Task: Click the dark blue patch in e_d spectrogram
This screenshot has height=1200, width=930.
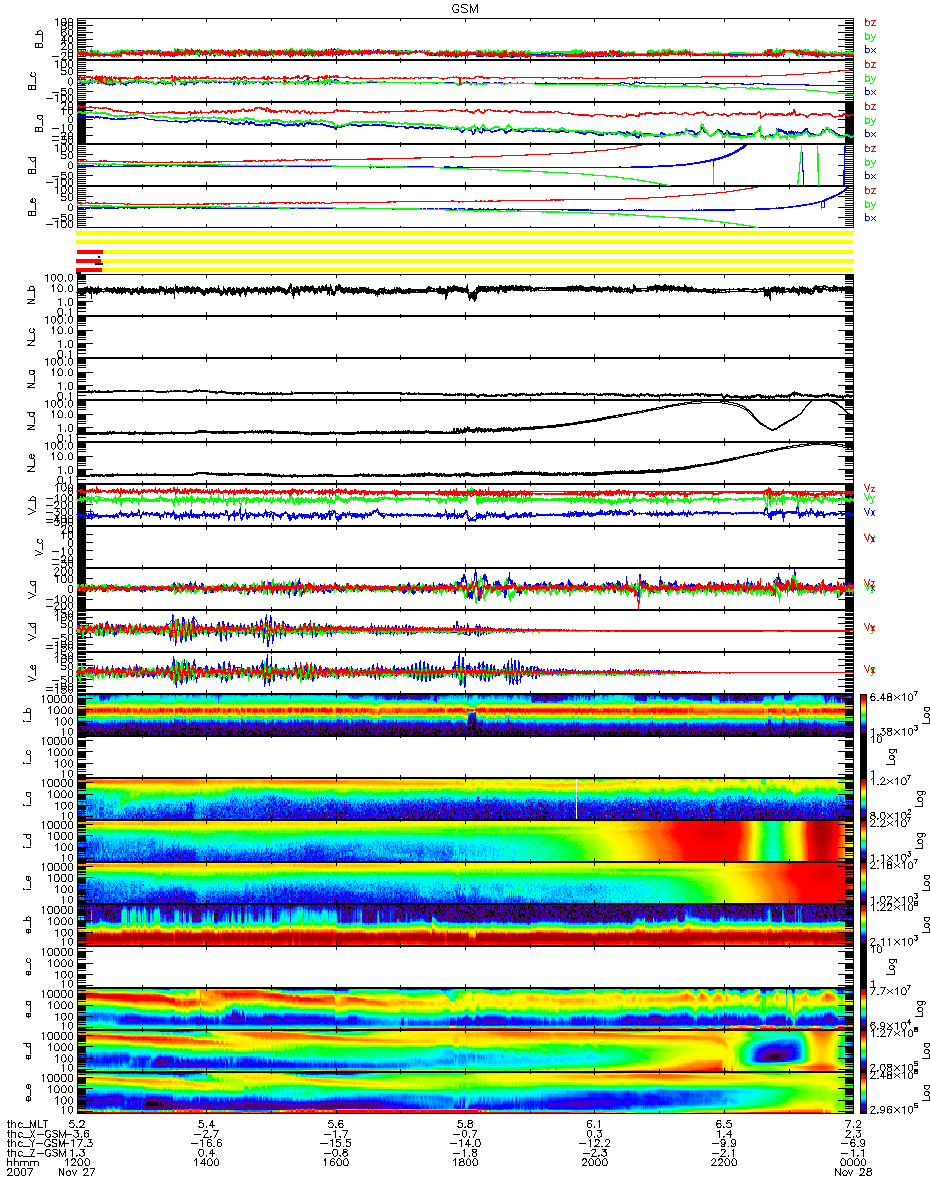Action: (772, 1051)
